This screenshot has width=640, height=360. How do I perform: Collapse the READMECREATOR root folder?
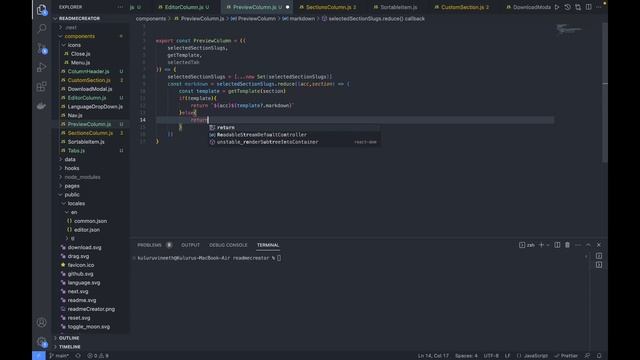click(x=79, y=18)
